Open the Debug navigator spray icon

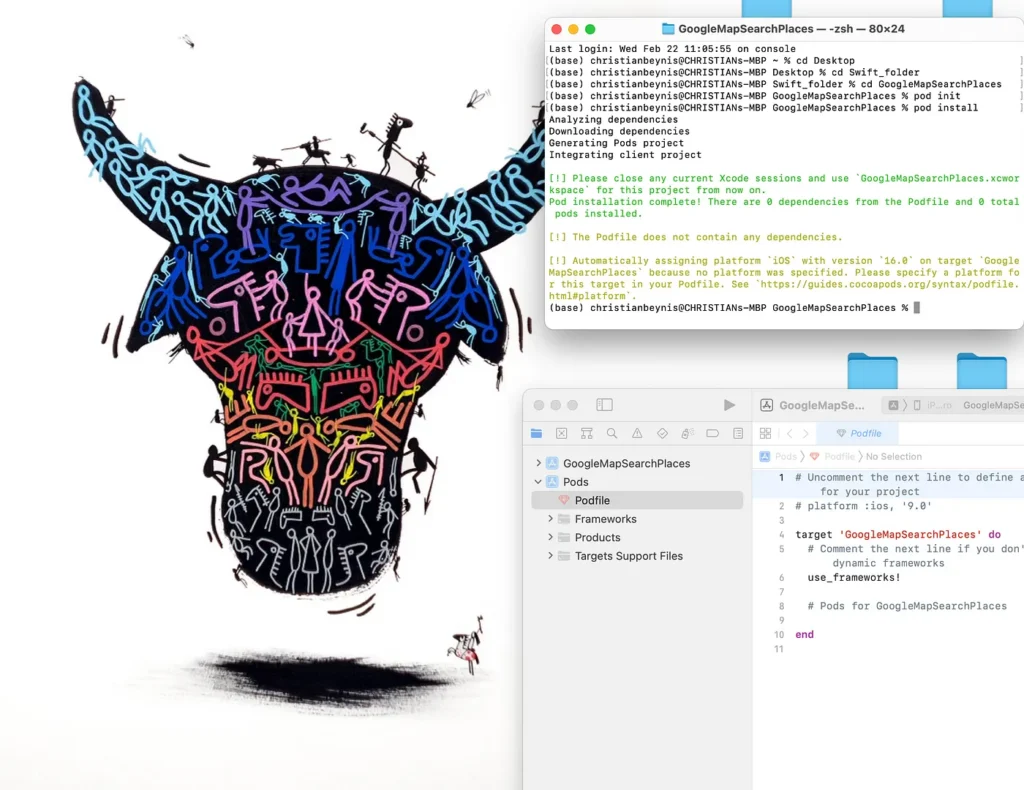[687, 433]
